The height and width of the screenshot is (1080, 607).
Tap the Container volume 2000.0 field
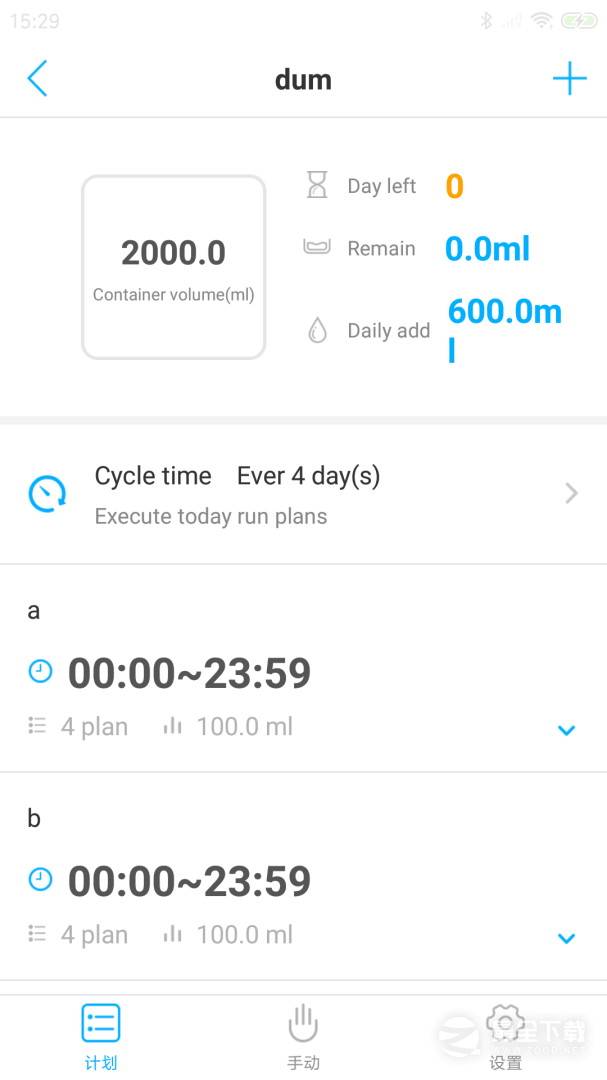[x=173, y=266]
